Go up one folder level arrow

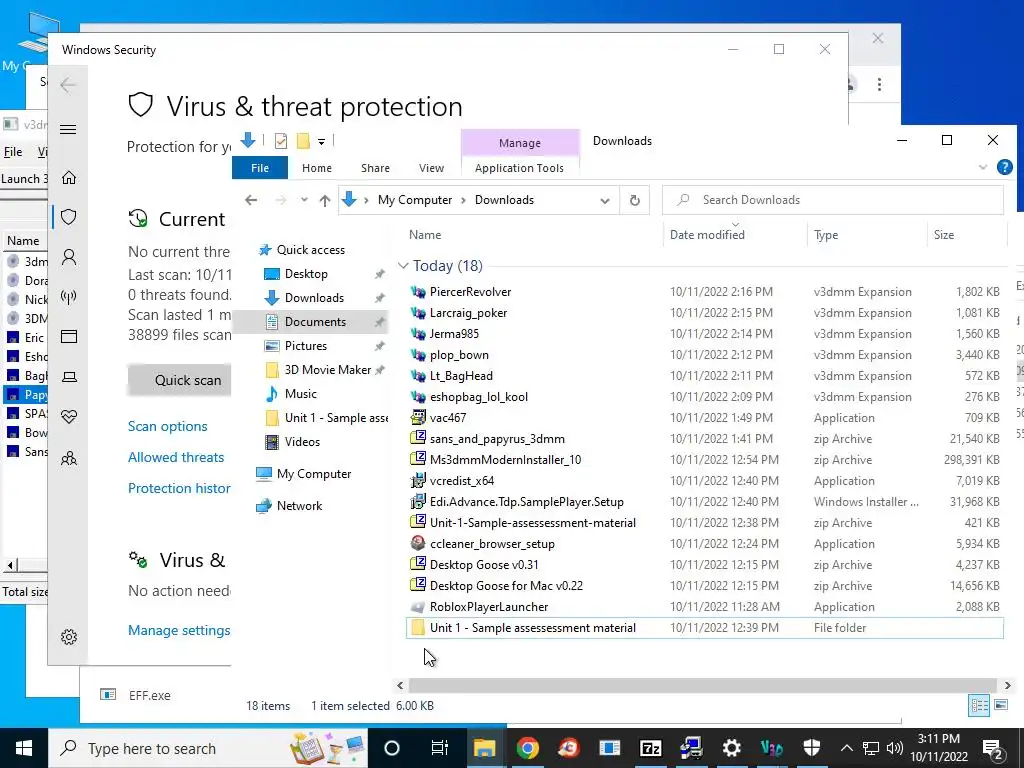tap(325, 200)
